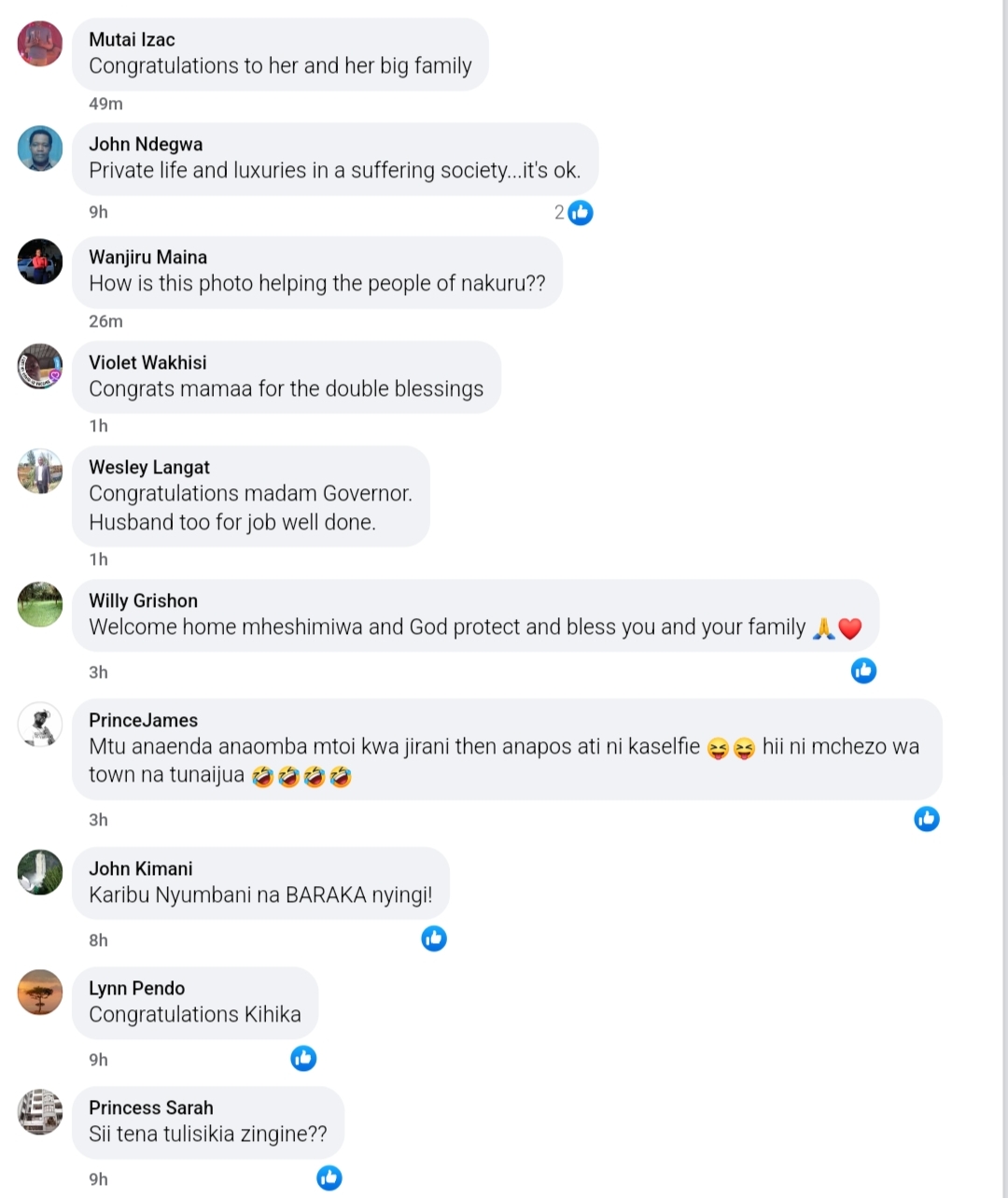
Task: Click the 49m timestamp under Mutai's comment
Action: tap(105, 104)
